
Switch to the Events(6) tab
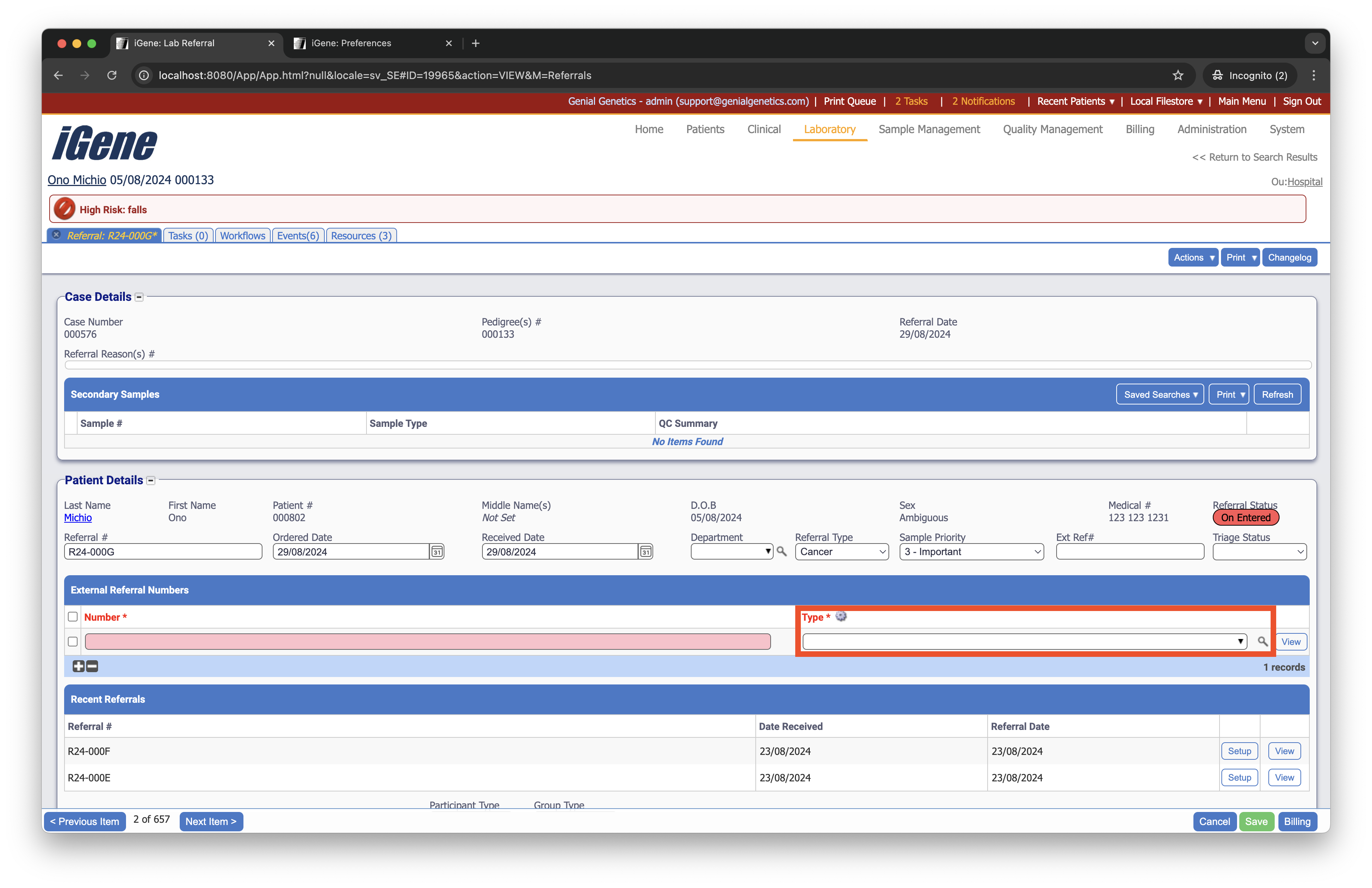point(298,235)
